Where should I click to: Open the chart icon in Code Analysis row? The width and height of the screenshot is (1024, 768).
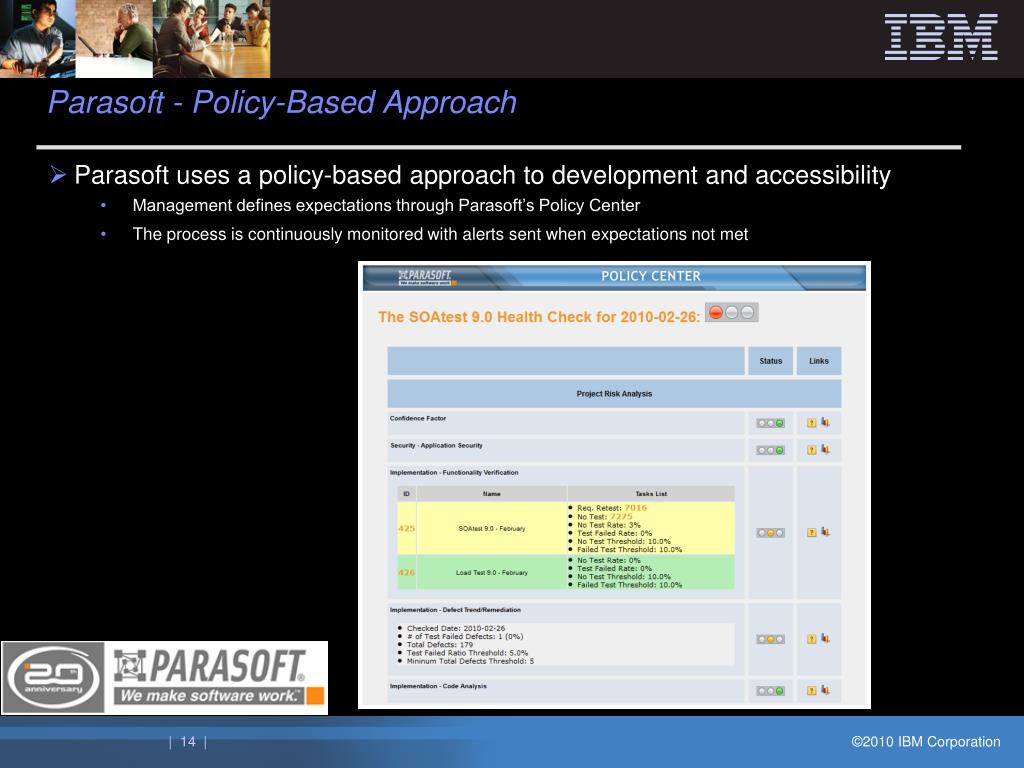coord(825,690)
